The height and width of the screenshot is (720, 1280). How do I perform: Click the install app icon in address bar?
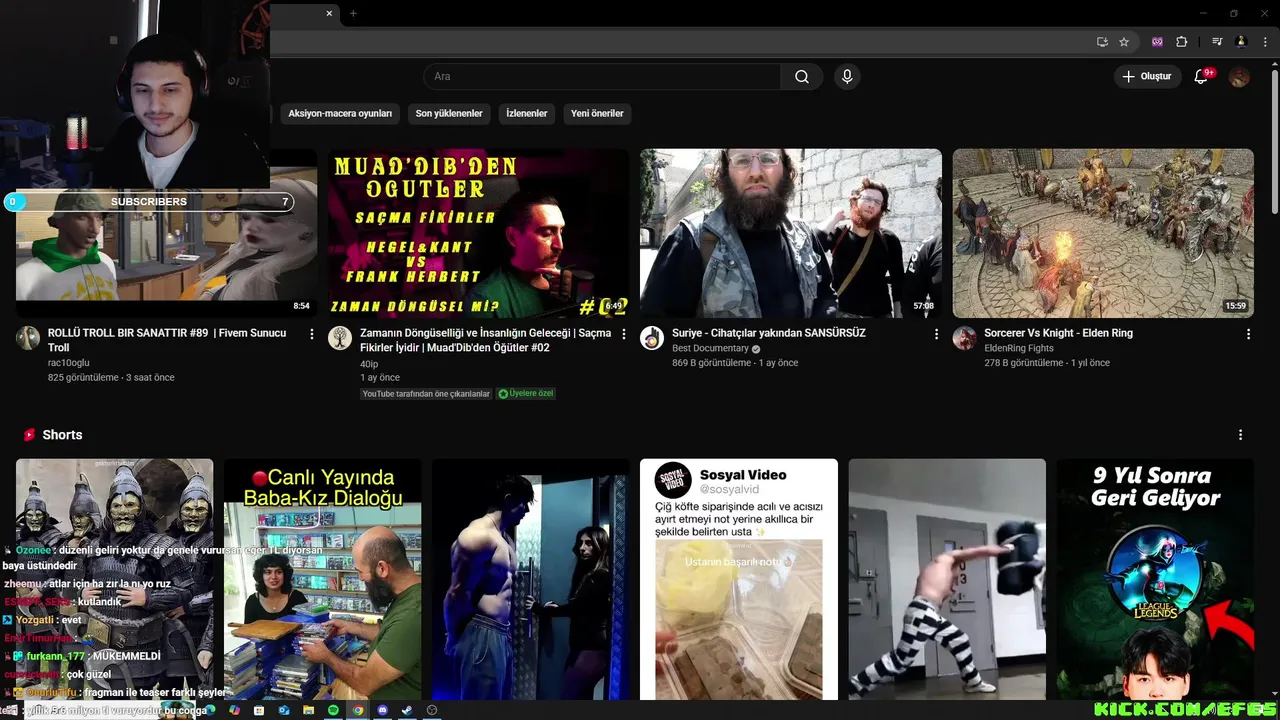point(1102,42)
